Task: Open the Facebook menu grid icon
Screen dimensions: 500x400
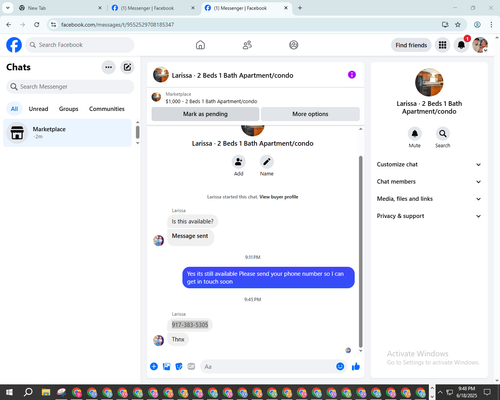Action: [x=442, y=45]
